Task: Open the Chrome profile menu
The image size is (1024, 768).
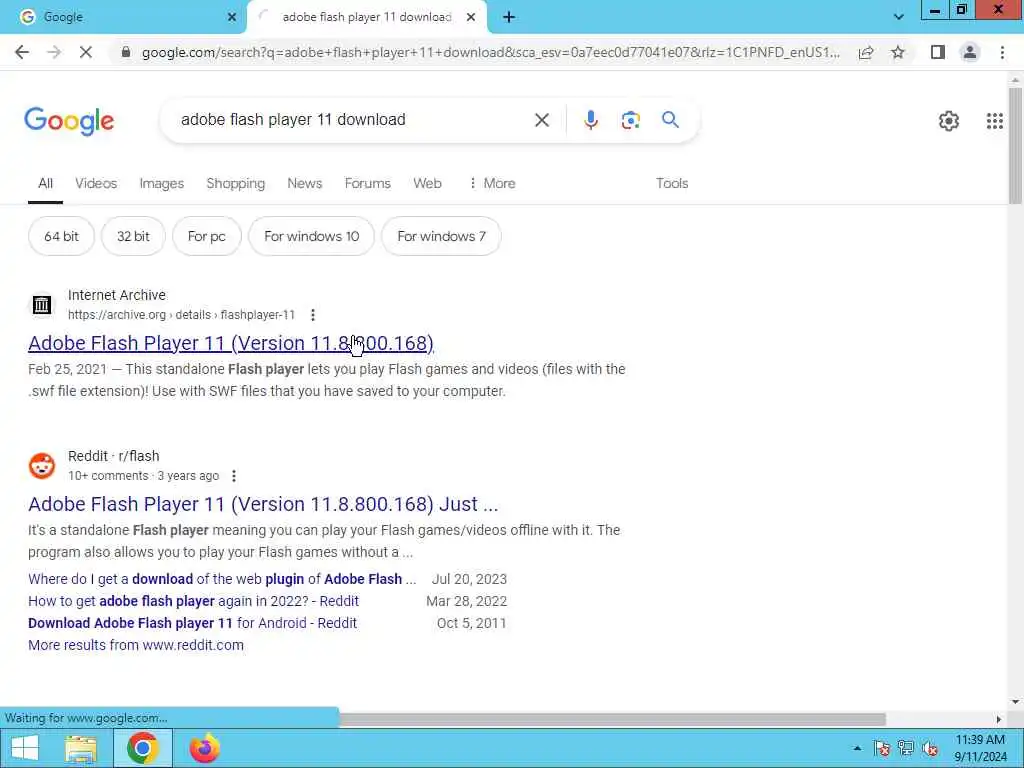Action: (970, 52)
